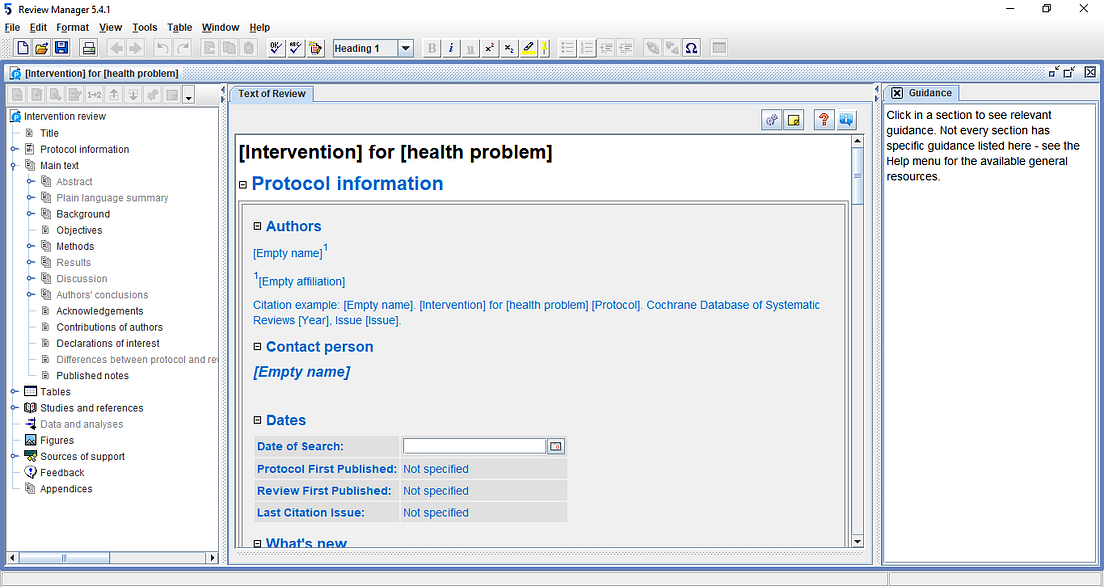Add a note using the yellow note icon
Image resolution: width=1104 pixels, height=587 pixels.
click(794, 119)
